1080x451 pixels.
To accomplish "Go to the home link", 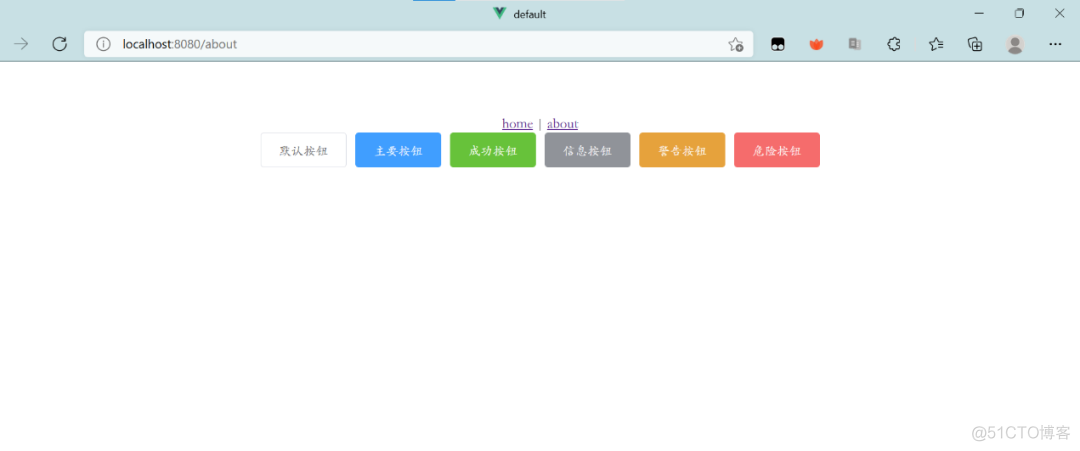I will point(517,124).
